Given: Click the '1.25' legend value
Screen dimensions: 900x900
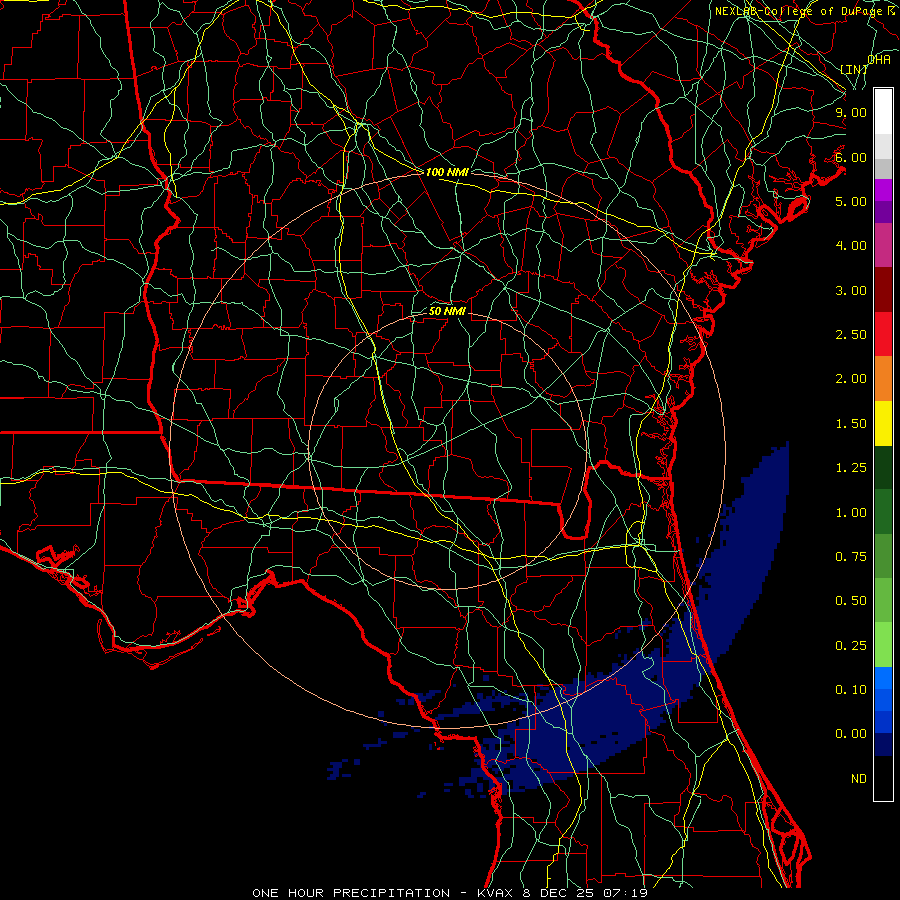Looking at the screenshot, I should (851, 468).
